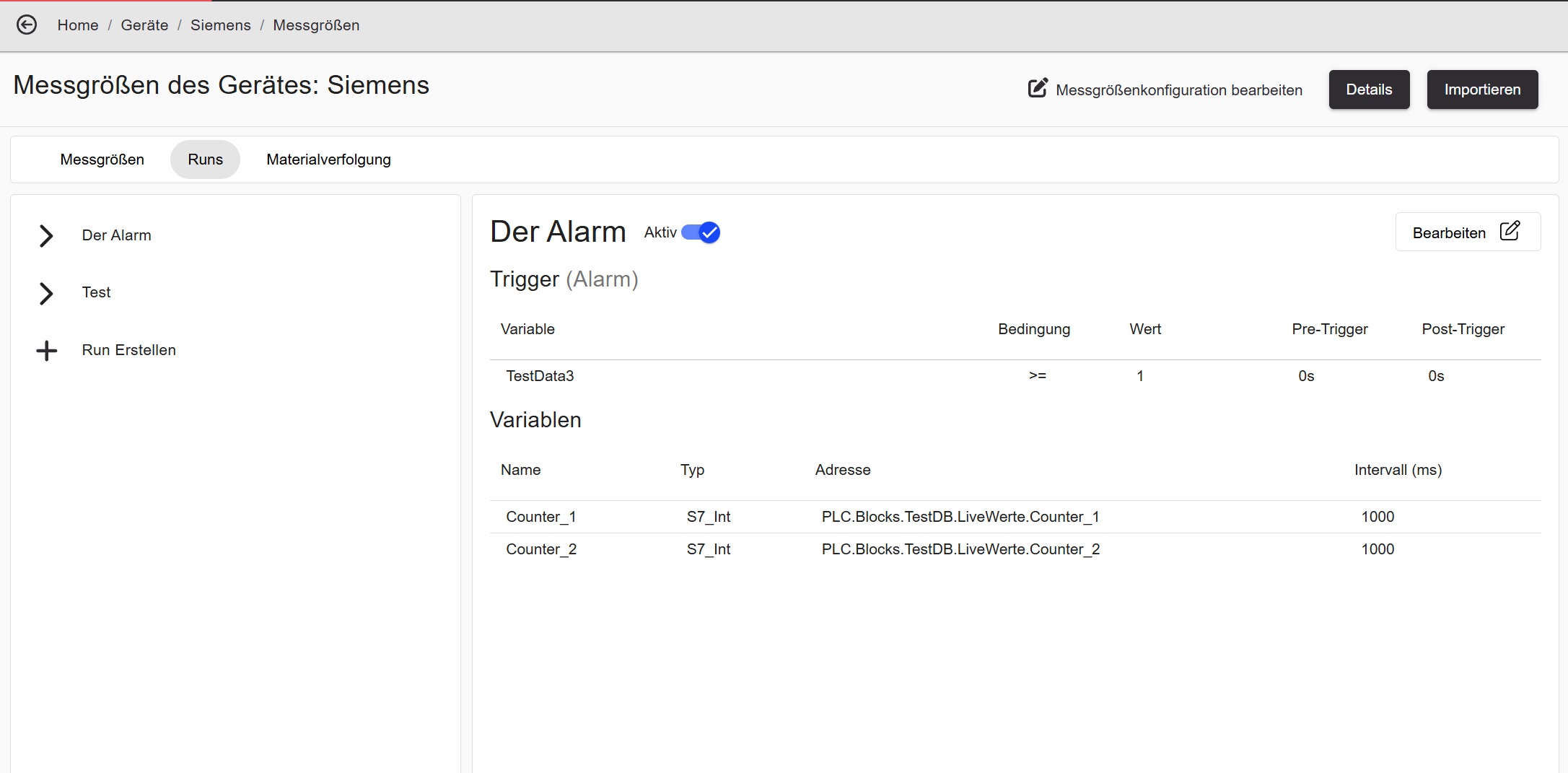Image resolution: width=1568 pixels, height=773 pixels.
Task: Click S7_Int type in Counter_1 row
Action: (x=709, y=517)
